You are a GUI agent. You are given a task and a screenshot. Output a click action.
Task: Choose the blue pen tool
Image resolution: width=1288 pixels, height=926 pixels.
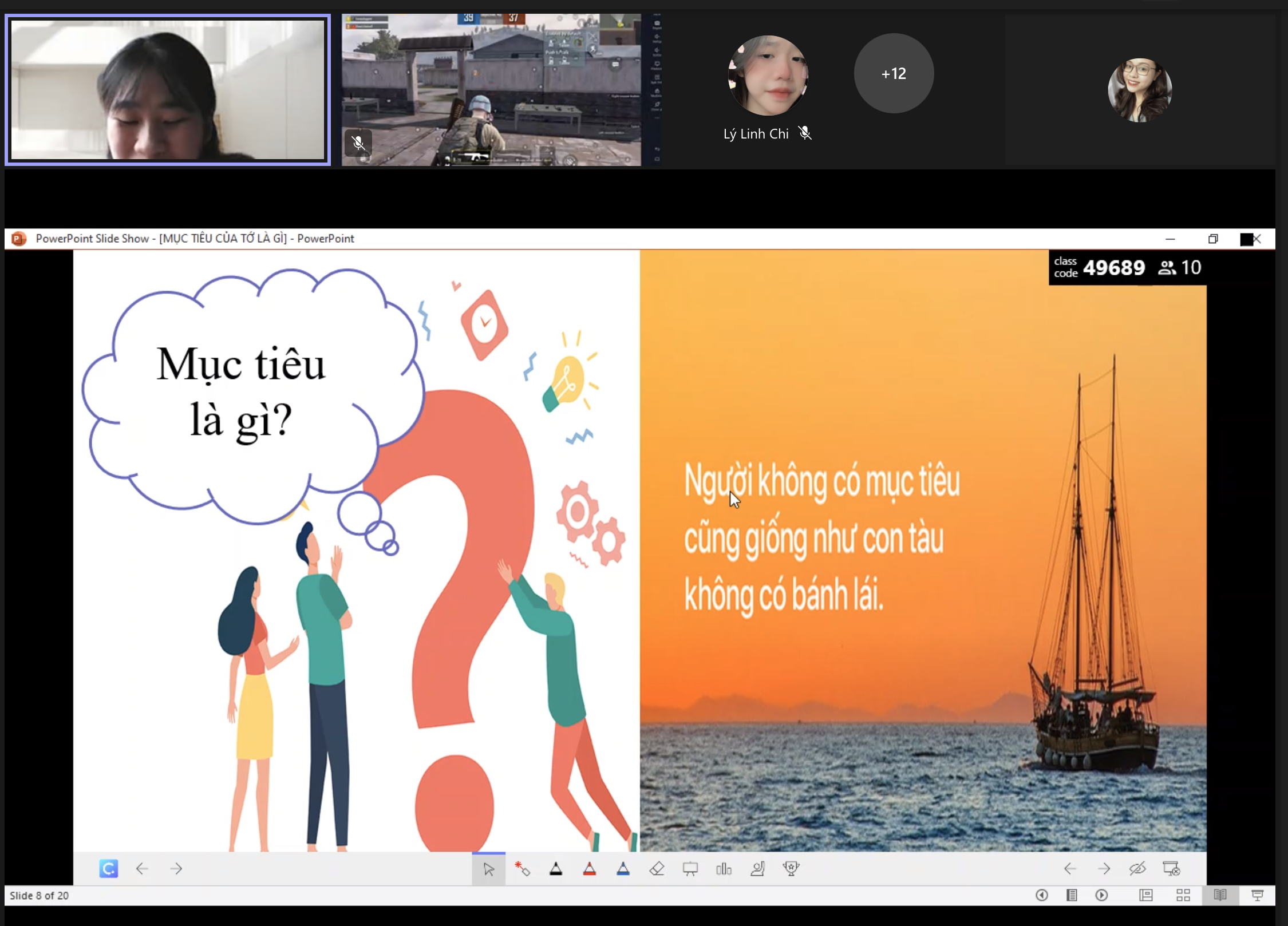tap(623, 869)
